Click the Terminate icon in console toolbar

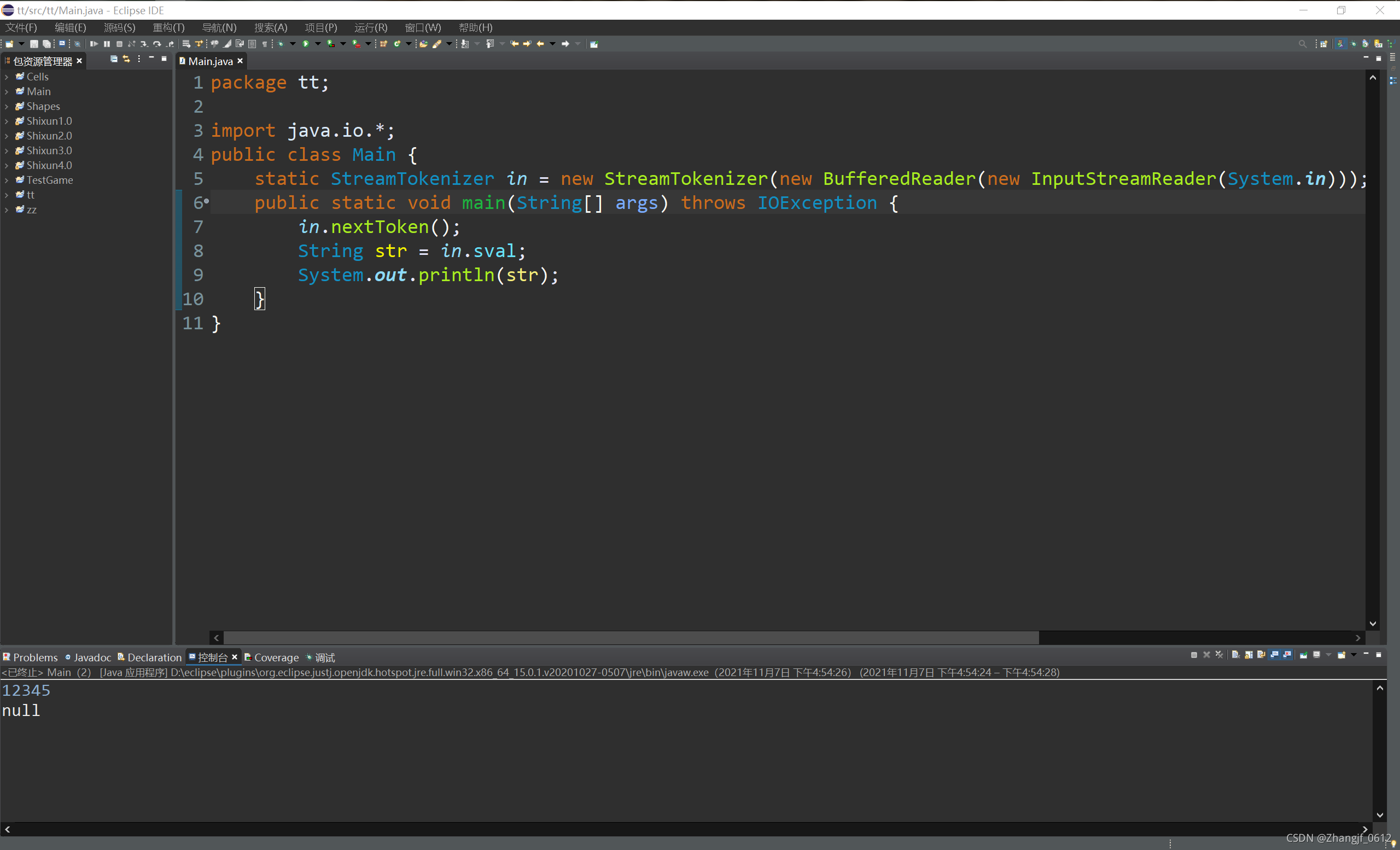[1195, 655]
